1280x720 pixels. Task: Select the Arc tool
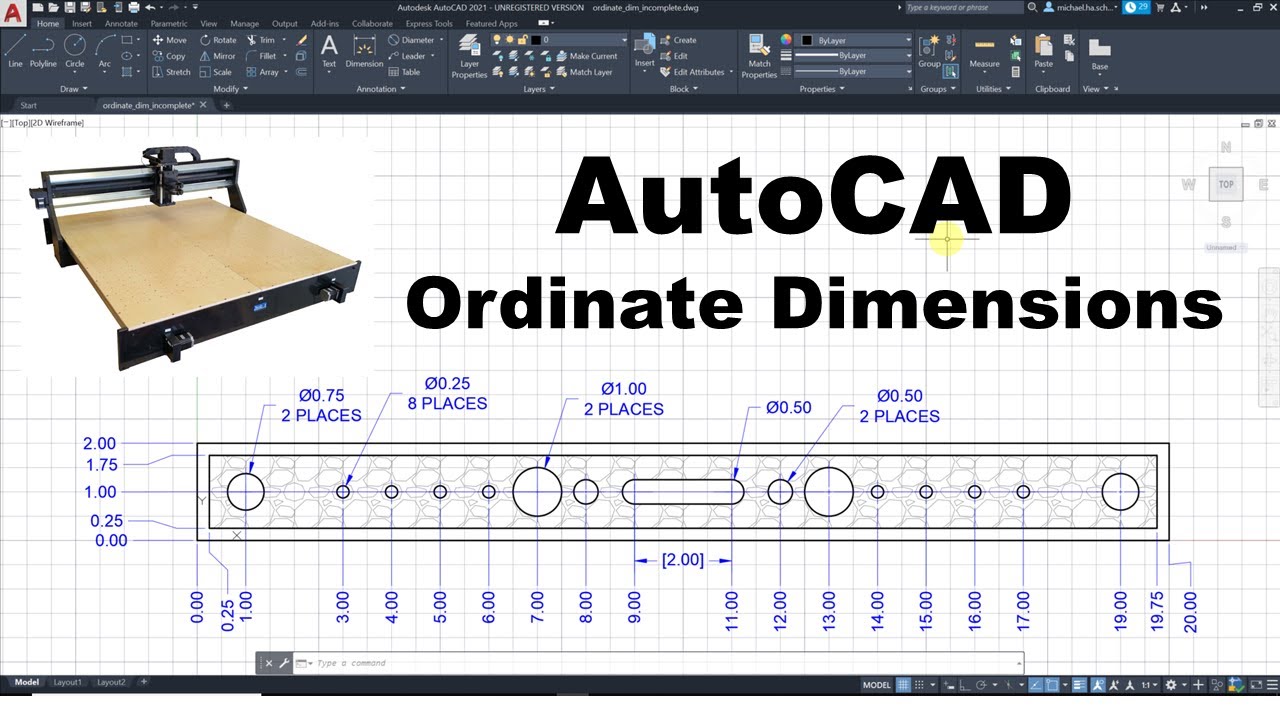click(x=104, y=52)
